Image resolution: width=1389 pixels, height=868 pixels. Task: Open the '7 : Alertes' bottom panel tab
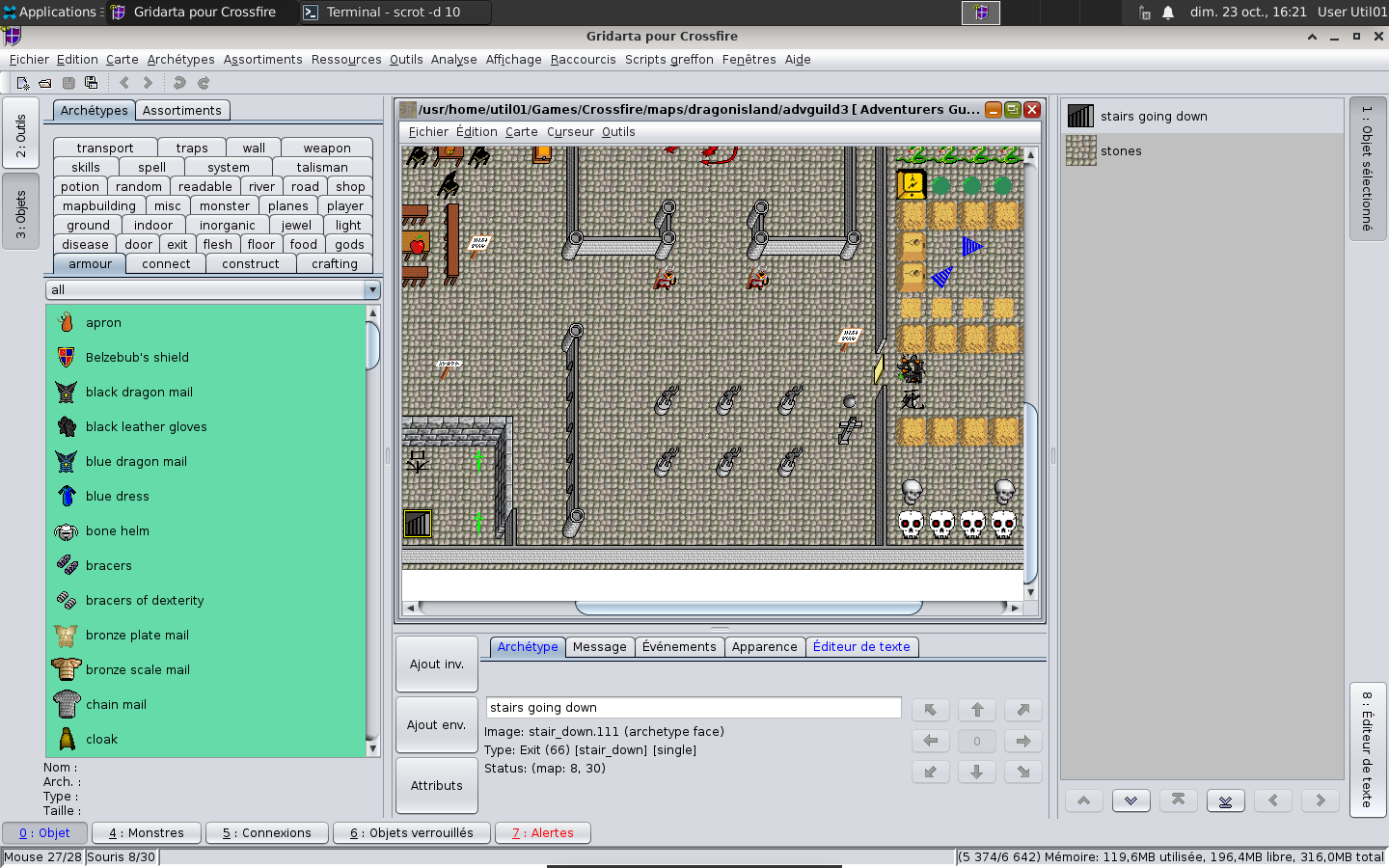coord(543,833)
